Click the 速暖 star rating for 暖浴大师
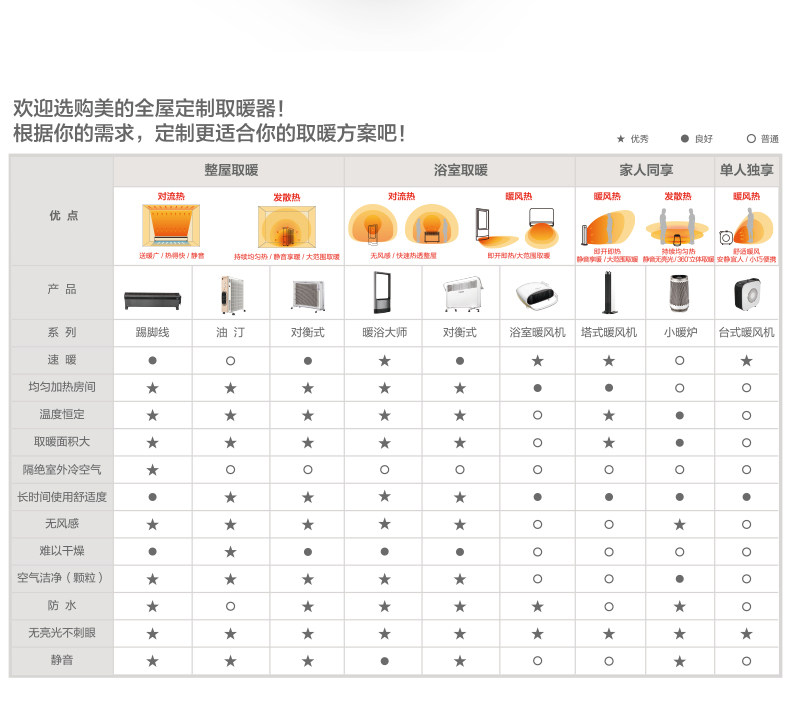Screen dimensions: 790x726 384,361
